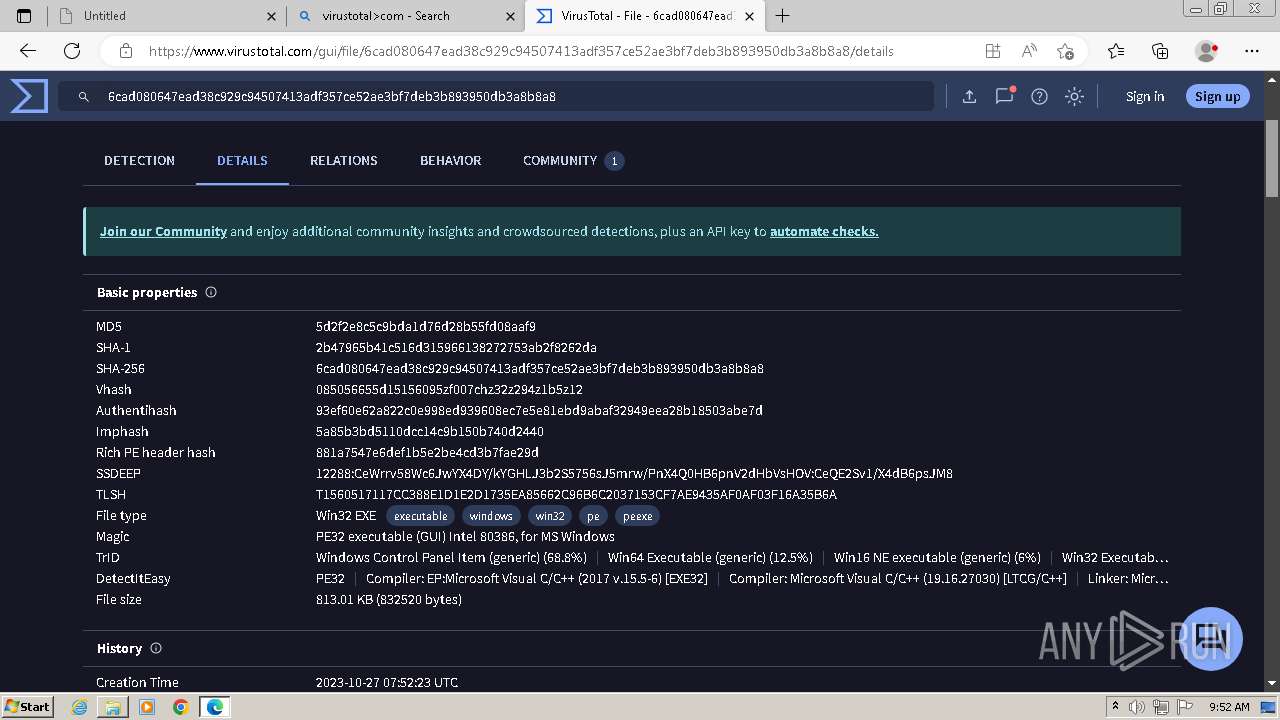Open the COMMUNITY tab
1280x720 pixels.
(573, 160)
